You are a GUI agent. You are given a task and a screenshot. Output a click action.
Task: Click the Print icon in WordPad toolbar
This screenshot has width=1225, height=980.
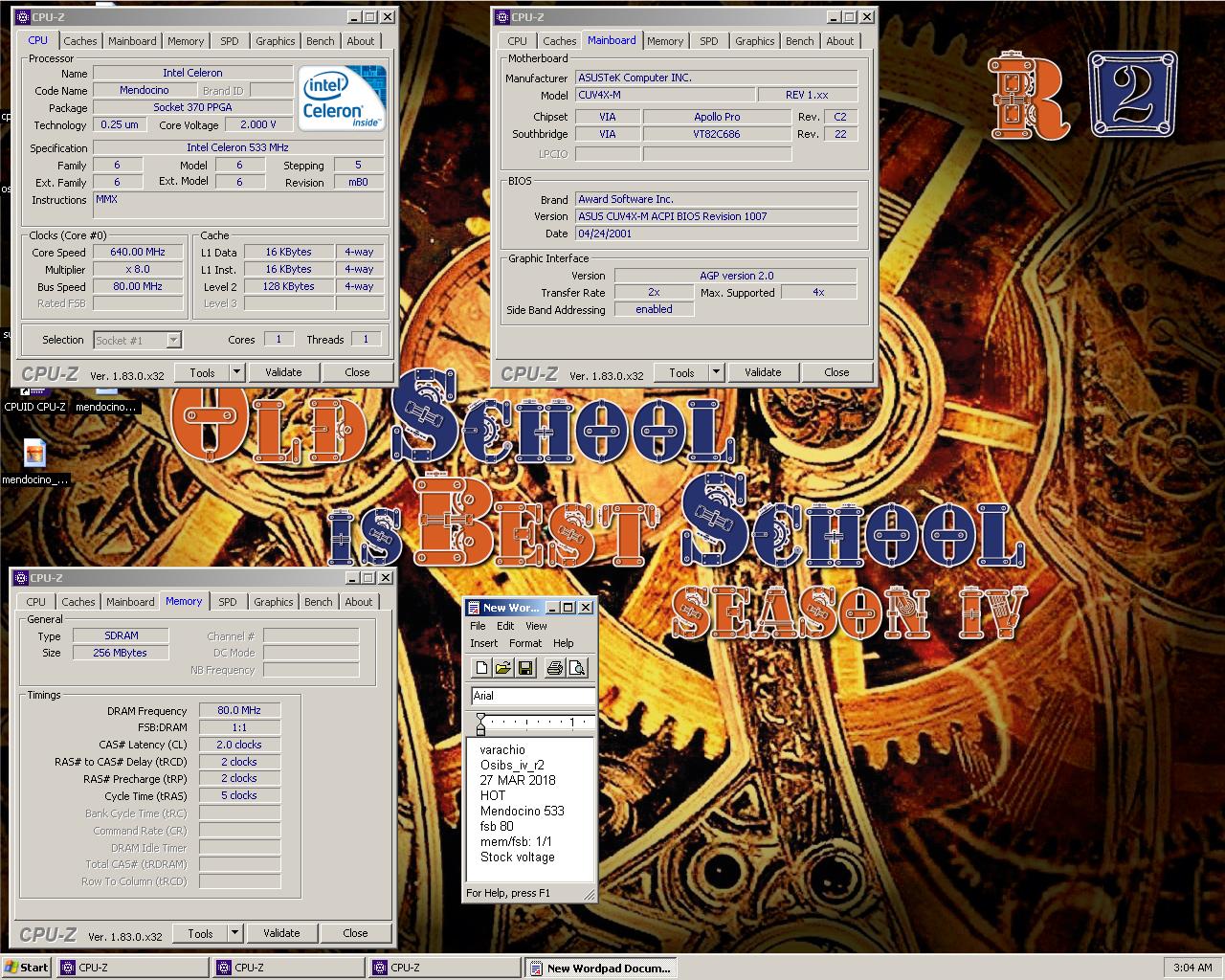554,668
